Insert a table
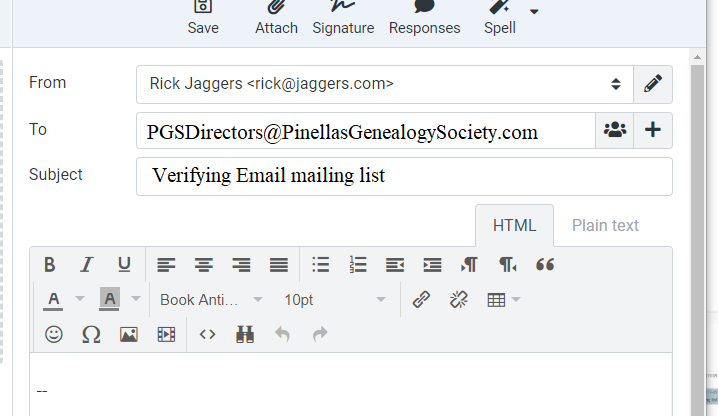This screenshot has width=718, height=416. 496,300
